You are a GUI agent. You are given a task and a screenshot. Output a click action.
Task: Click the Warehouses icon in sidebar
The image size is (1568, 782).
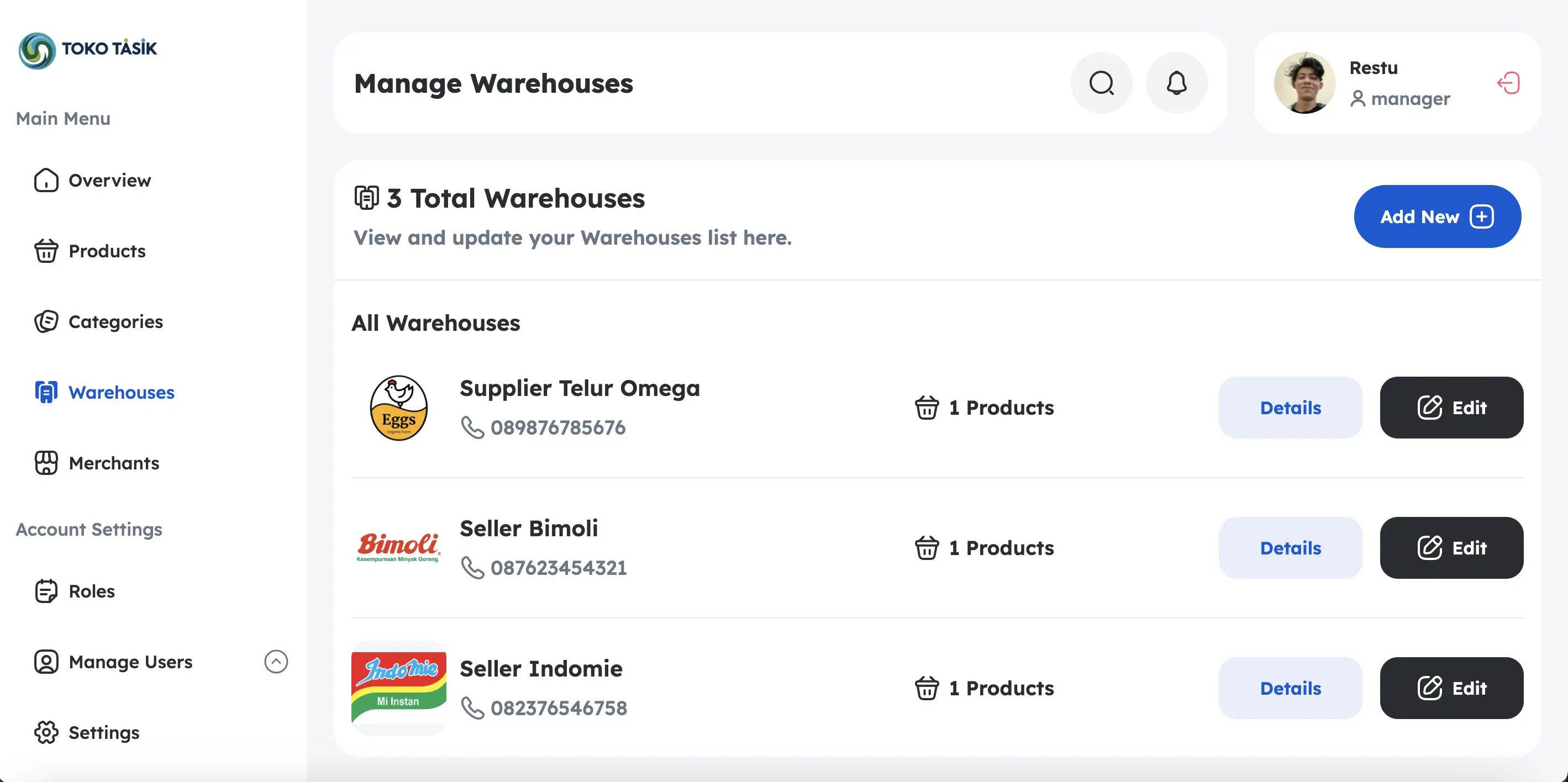[x=46, y=393]
